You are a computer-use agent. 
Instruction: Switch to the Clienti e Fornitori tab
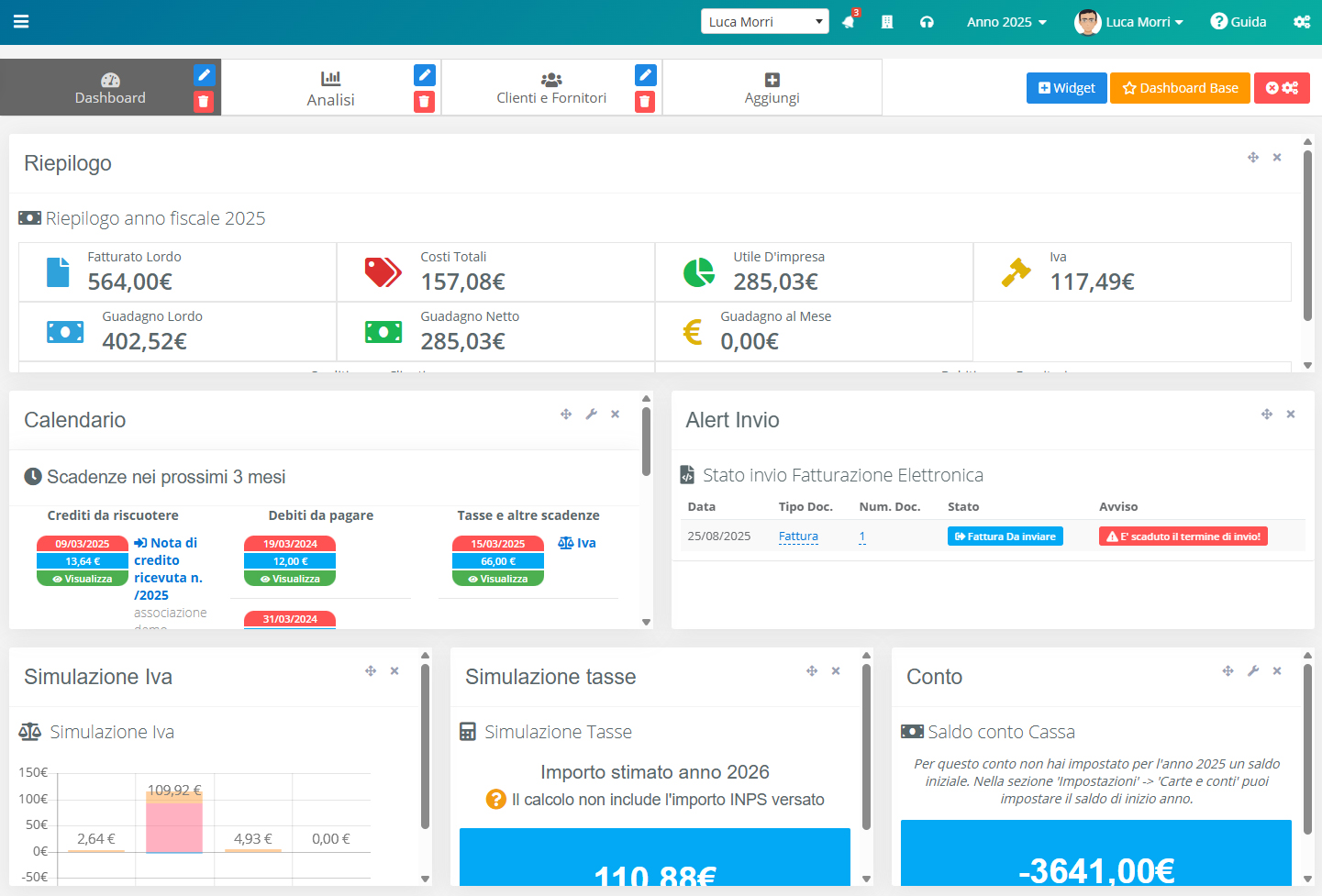point(551,88)
